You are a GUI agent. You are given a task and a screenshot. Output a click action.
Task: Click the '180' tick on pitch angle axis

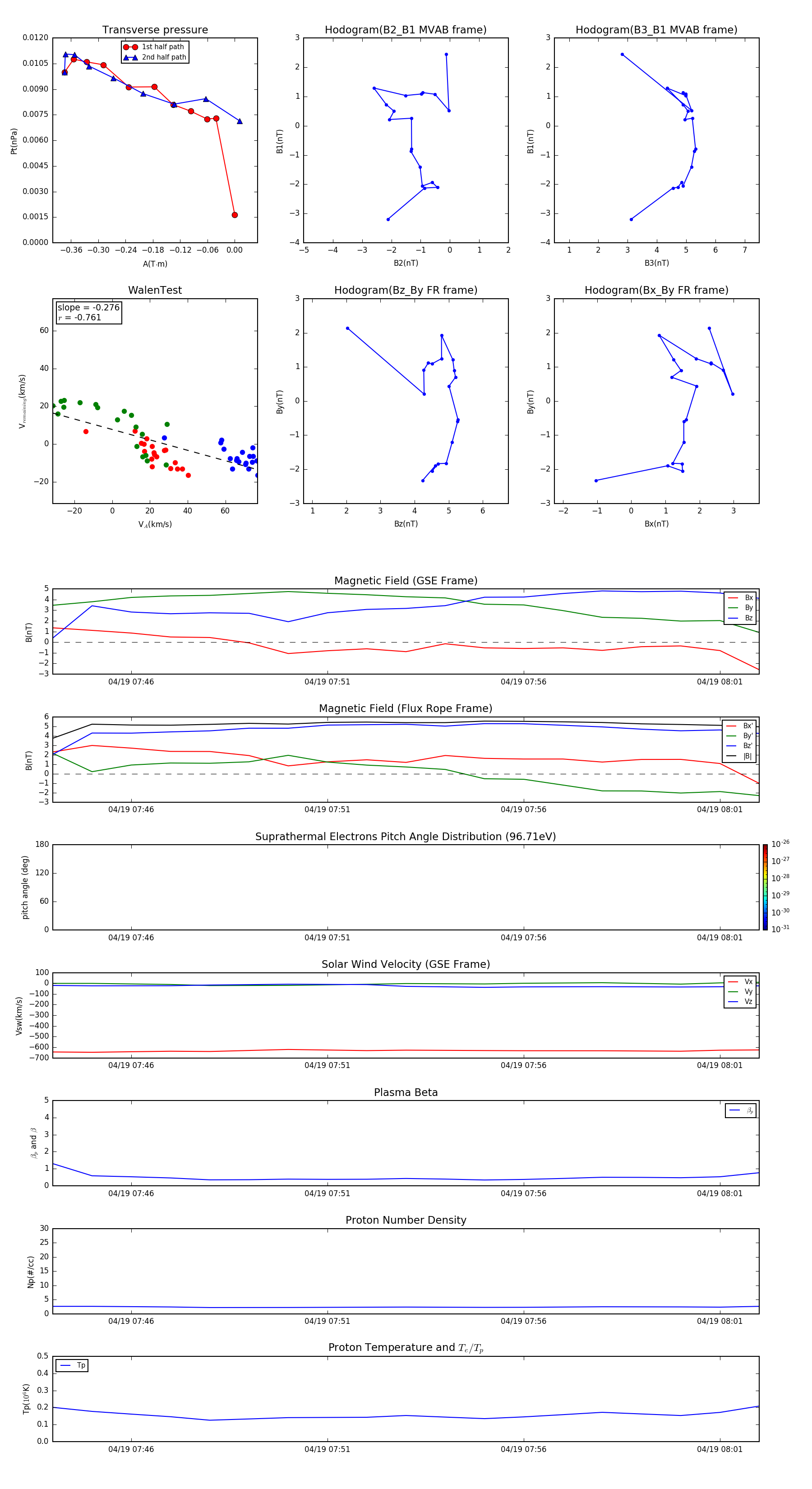click(42, 845)
